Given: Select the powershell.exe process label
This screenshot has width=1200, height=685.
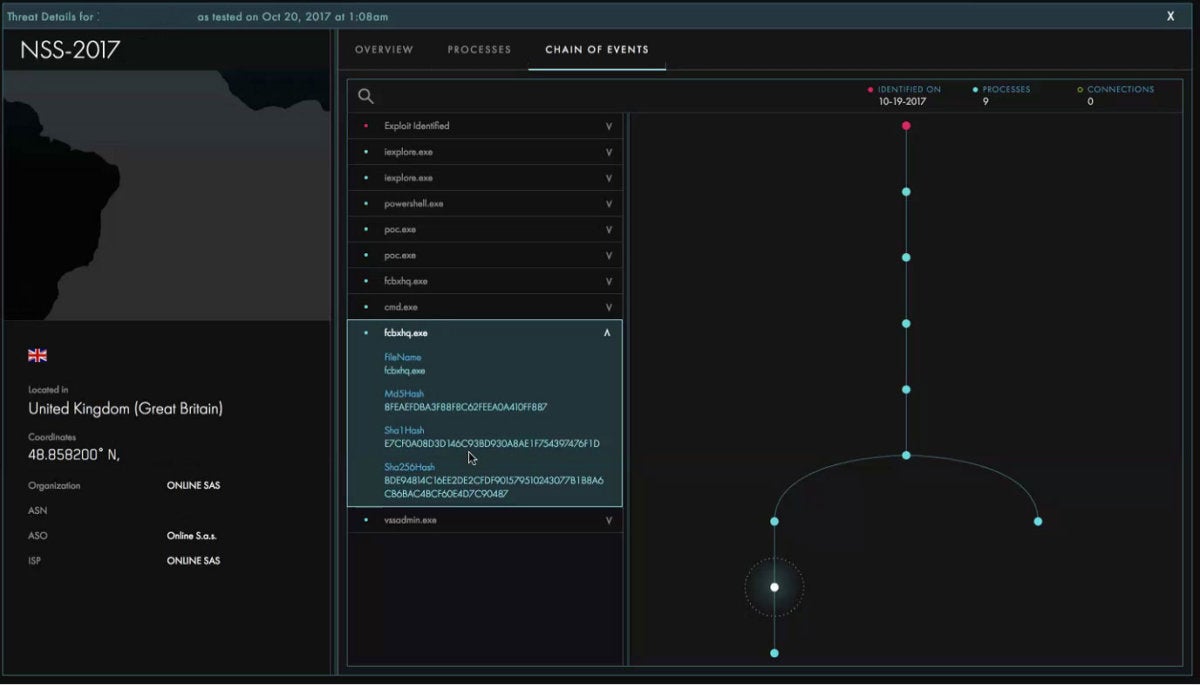Looking at the screenshot, I should point(414,204).
